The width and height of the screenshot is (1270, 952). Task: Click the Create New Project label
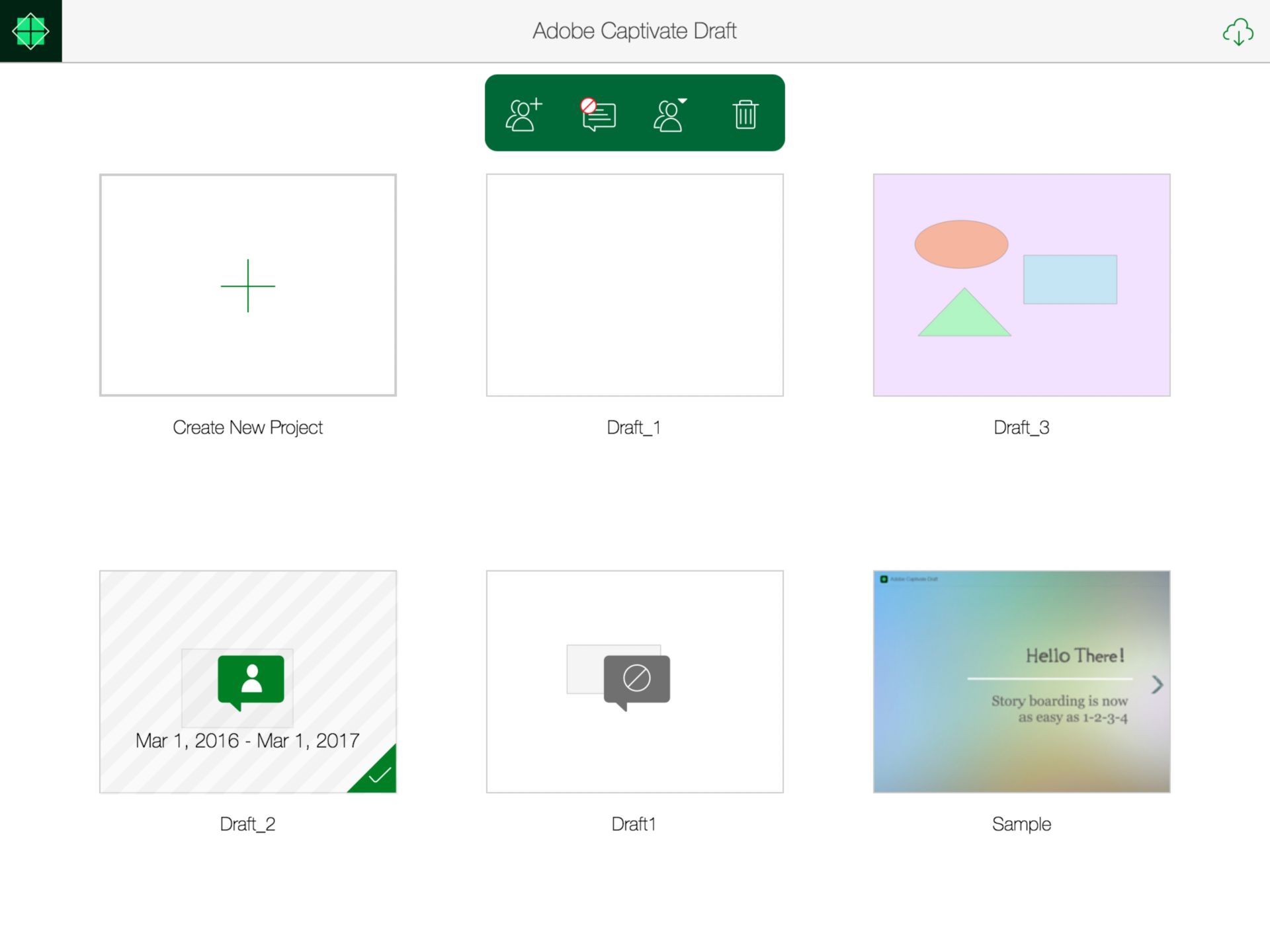coord(248,428)
